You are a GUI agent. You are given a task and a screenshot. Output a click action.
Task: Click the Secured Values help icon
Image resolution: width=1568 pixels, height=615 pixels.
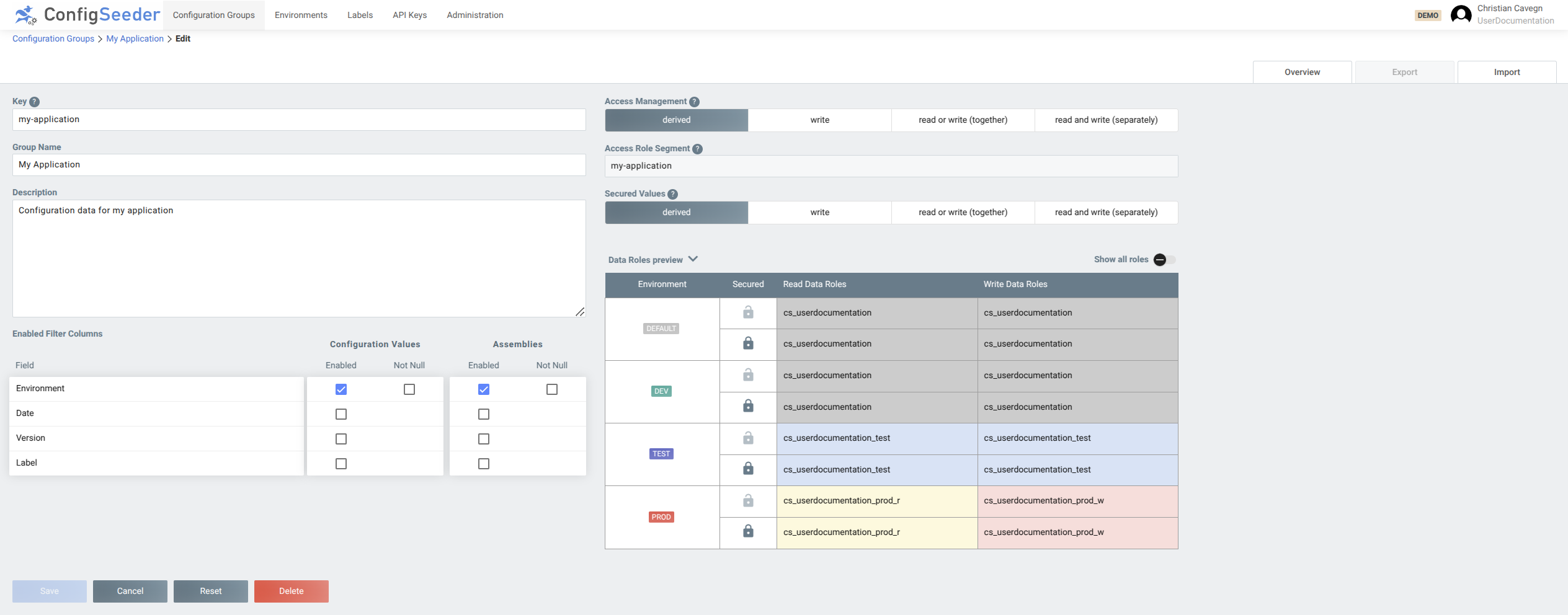pyautogui.click(x=673, y=193)
